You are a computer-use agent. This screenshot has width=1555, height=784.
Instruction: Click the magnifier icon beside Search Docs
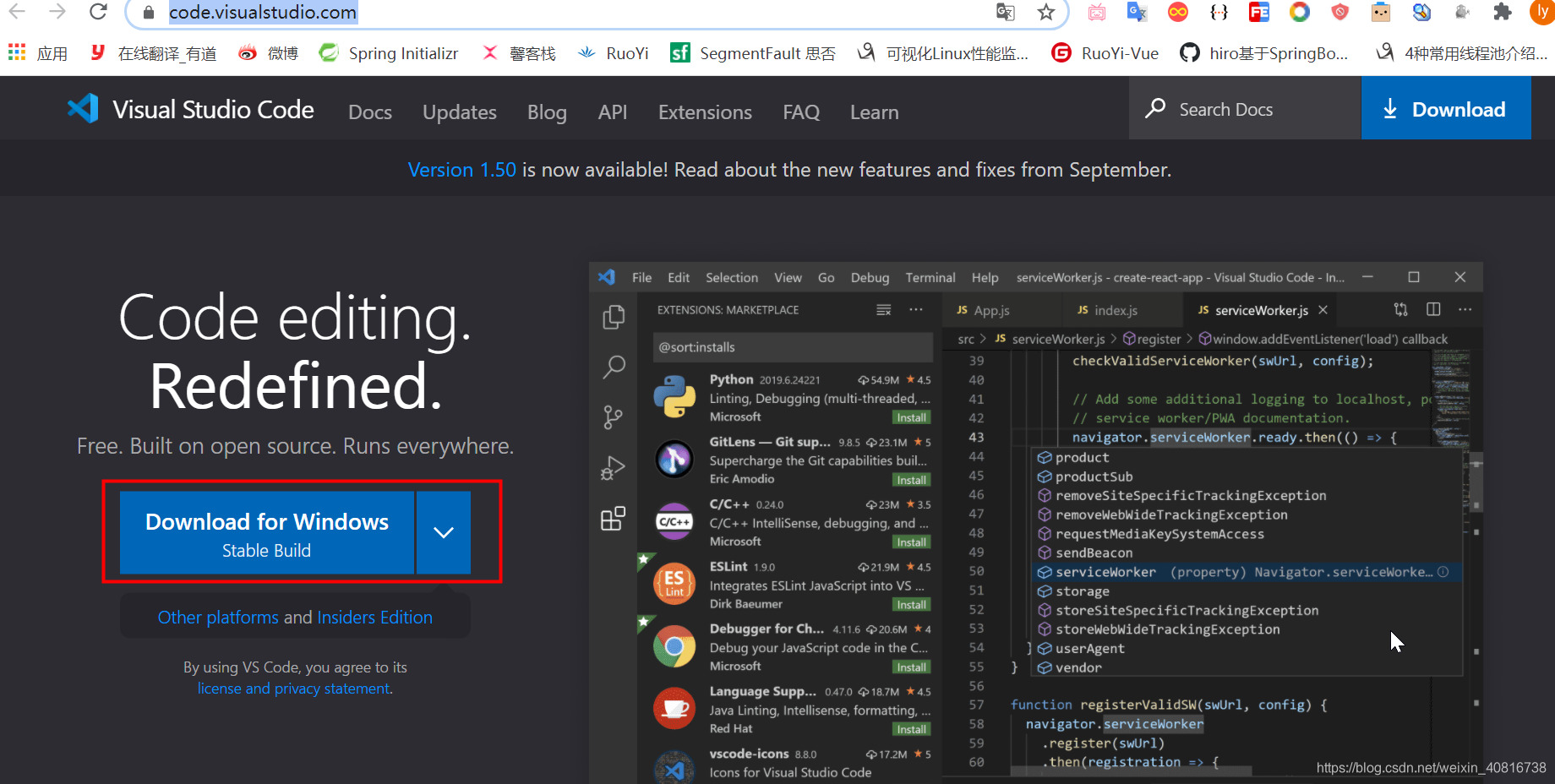1155,109
